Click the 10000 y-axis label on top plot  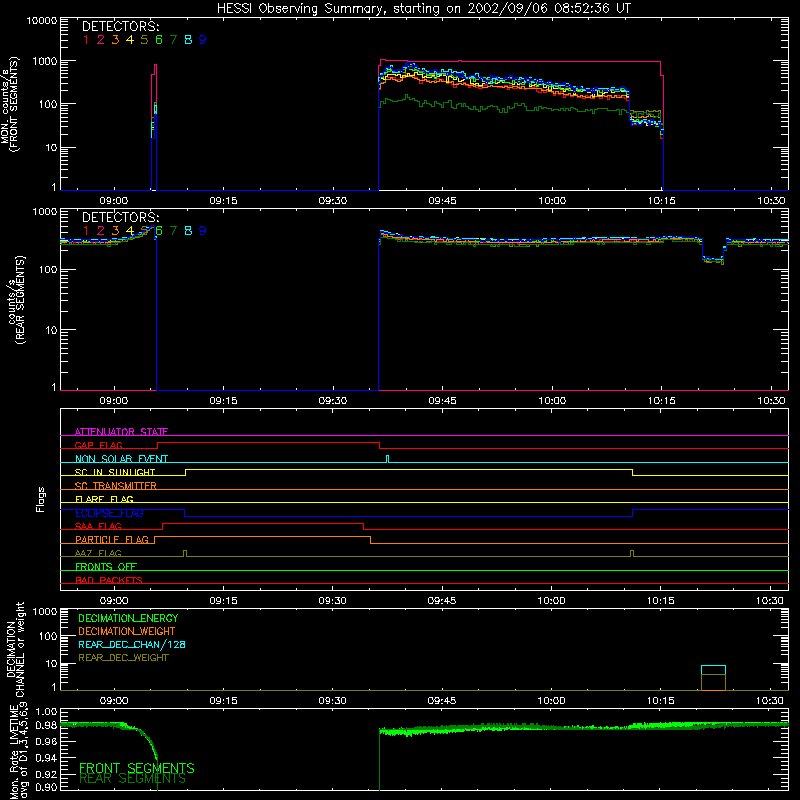42,21
